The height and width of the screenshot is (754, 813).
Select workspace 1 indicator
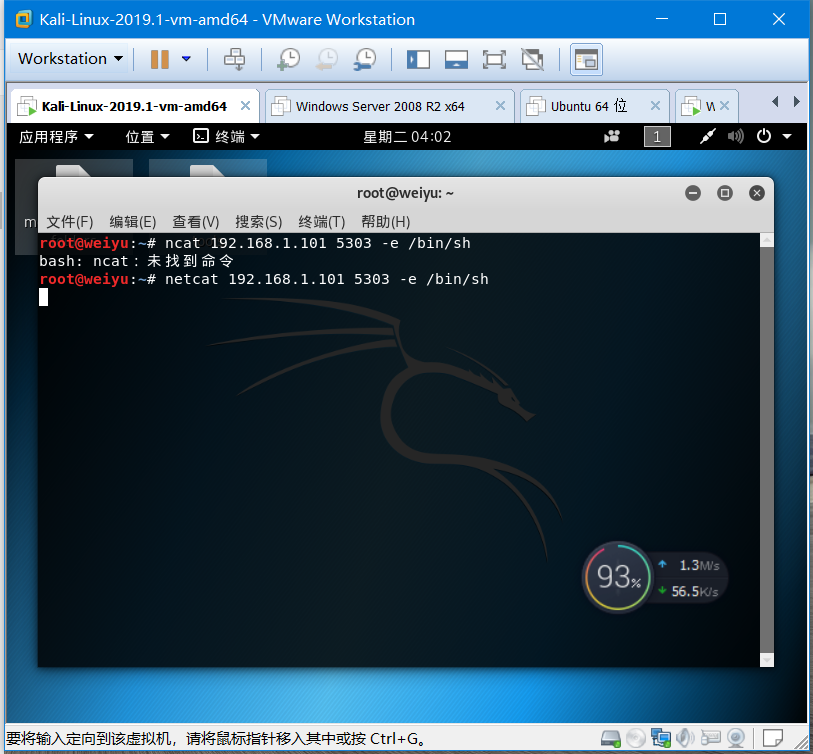(x=657, y=137)
